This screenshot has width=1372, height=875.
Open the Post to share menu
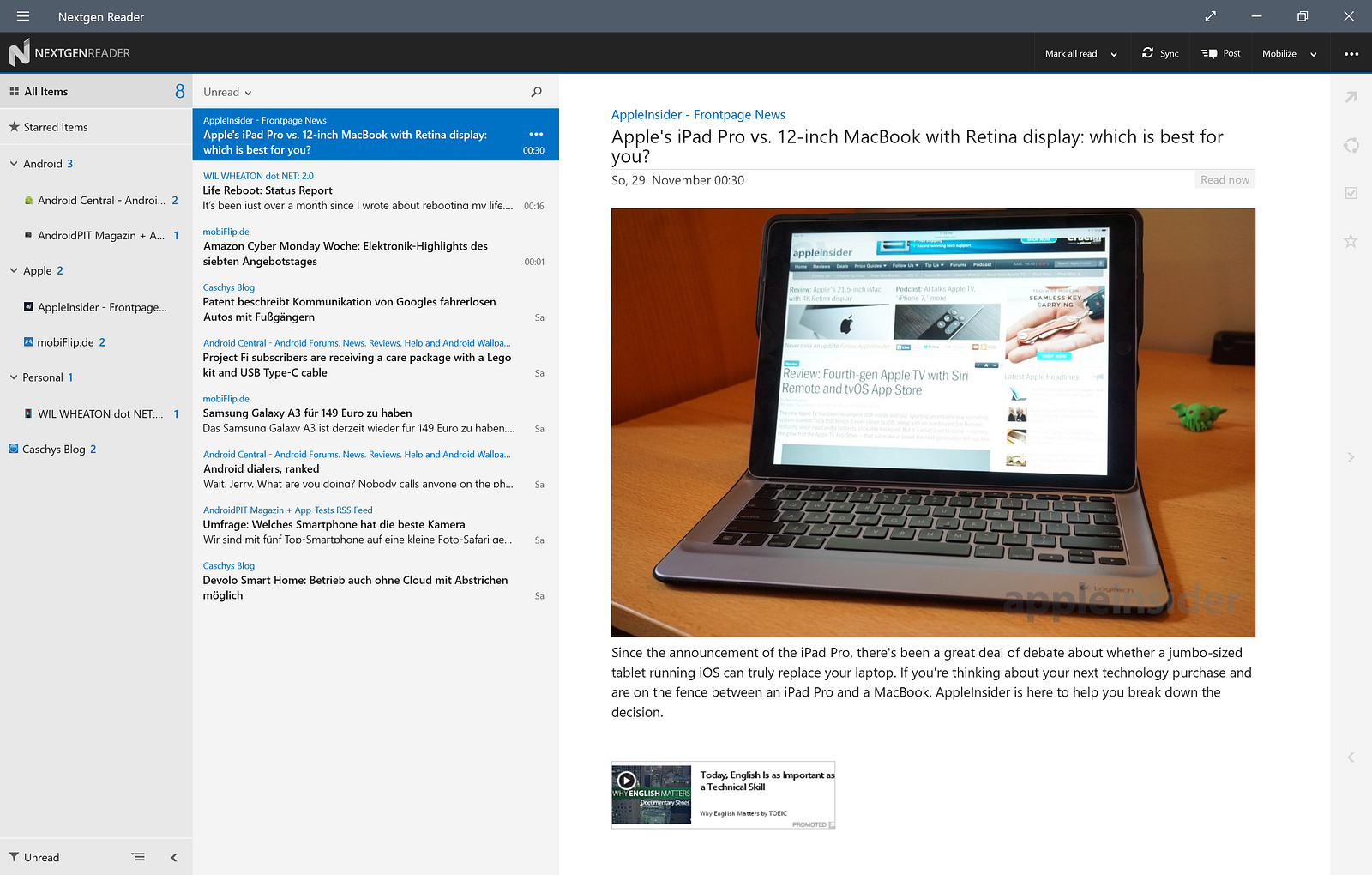coord(1221,53)
